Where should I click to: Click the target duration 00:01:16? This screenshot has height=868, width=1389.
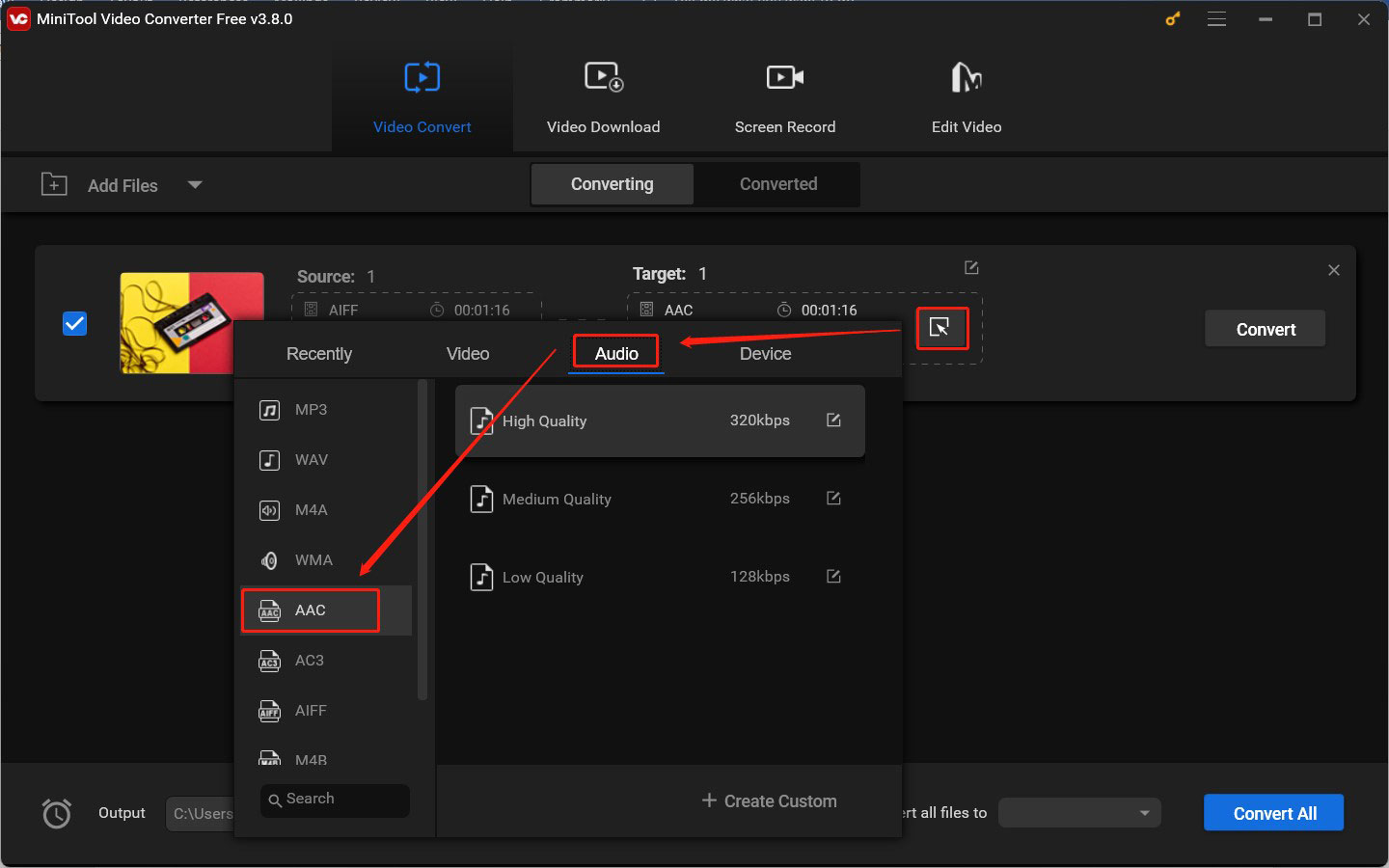click(829, 310)
